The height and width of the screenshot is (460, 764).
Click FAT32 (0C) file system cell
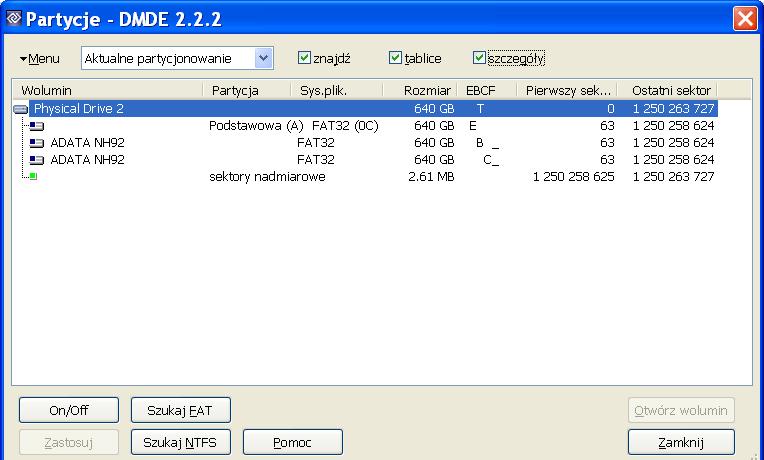pyautogui.click(x=345, y=126)
